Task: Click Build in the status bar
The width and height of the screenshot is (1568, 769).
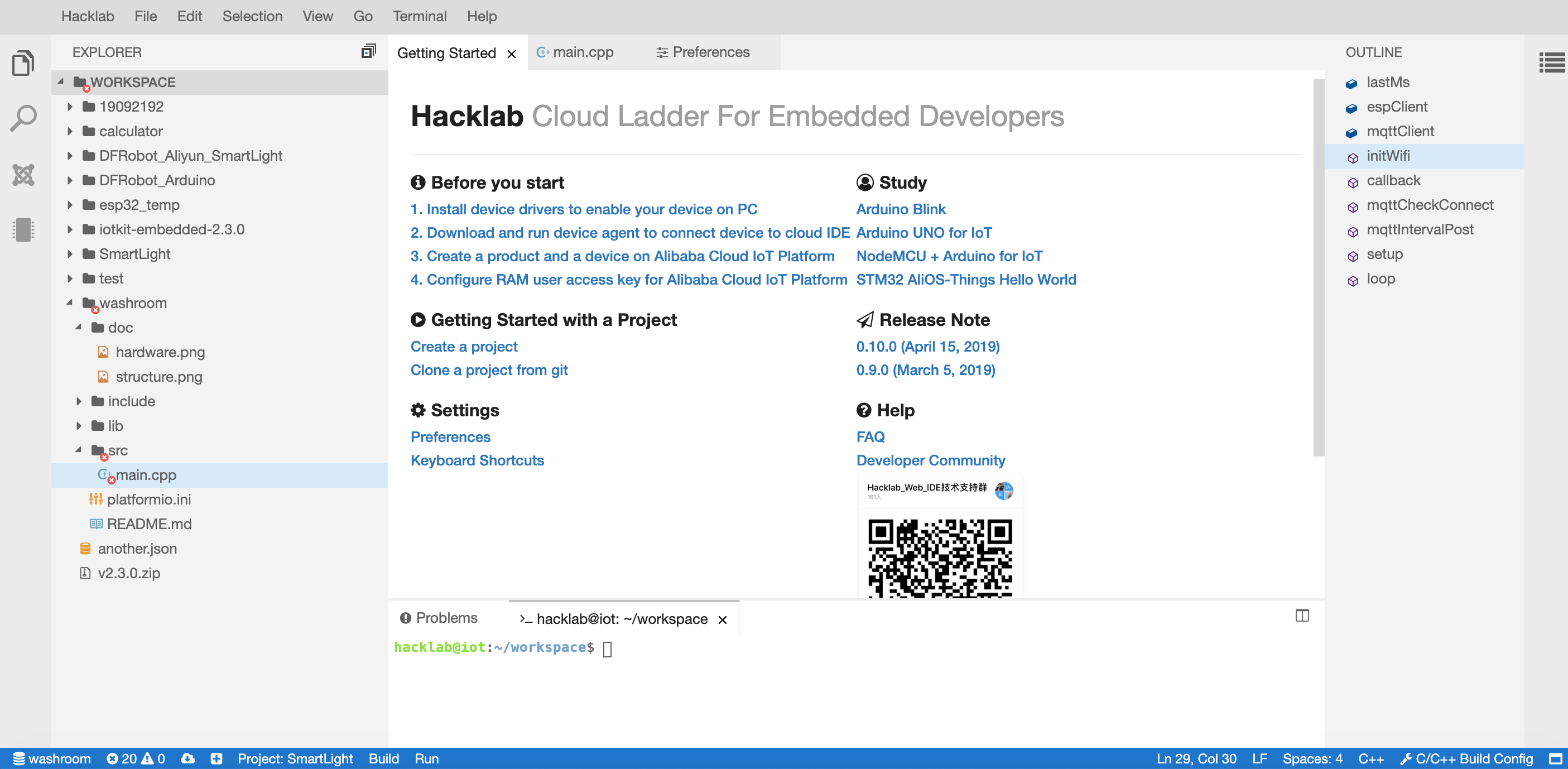Action: pyautogui.click(x=383, y=758)
